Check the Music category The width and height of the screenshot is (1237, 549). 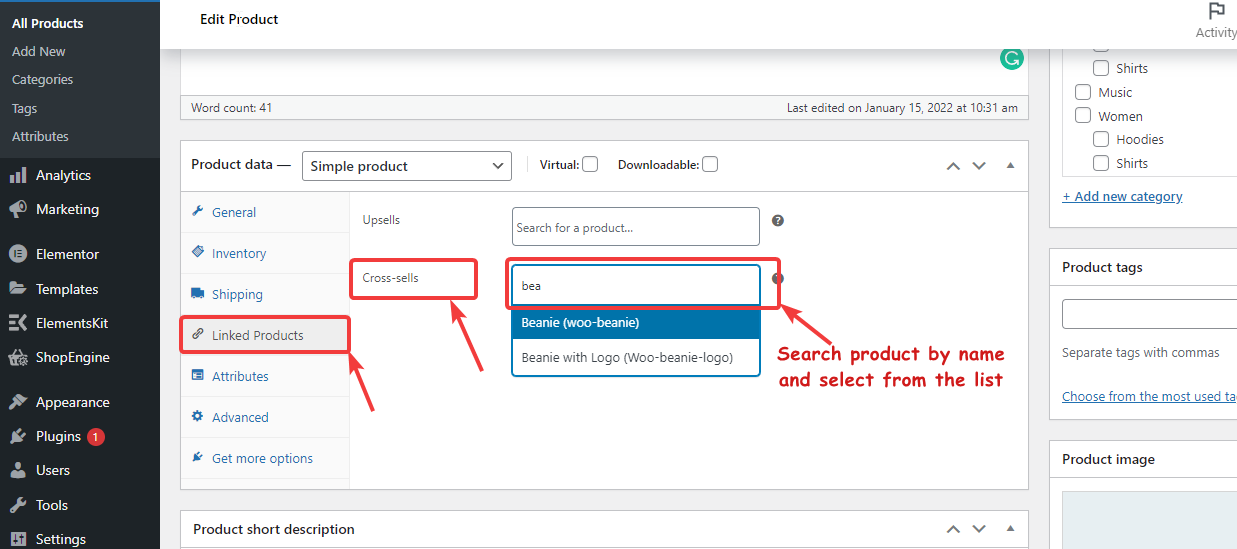point(1083,92)
